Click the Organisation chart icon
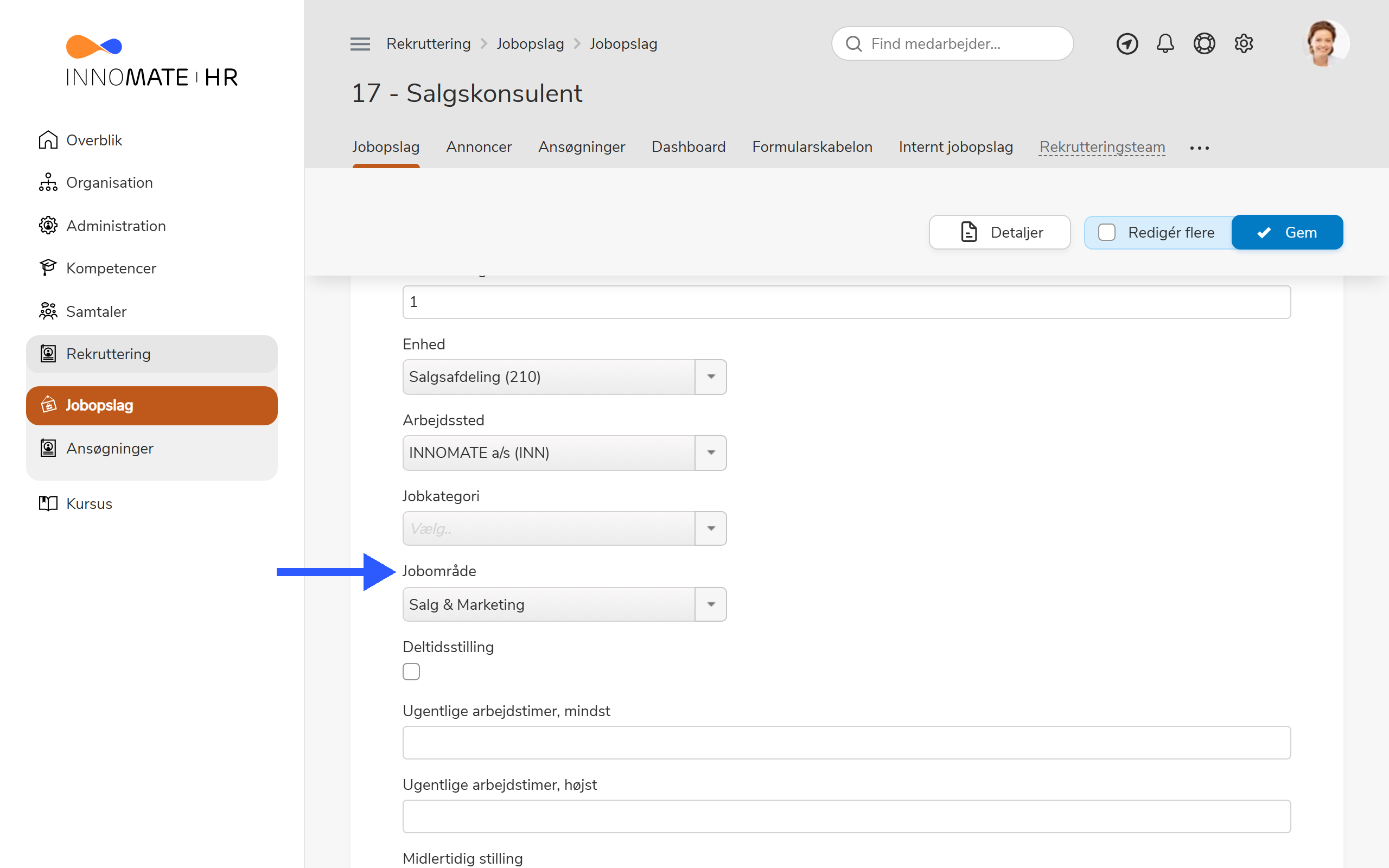This screenshot has height=868, width=1389. tap(48, 182)
